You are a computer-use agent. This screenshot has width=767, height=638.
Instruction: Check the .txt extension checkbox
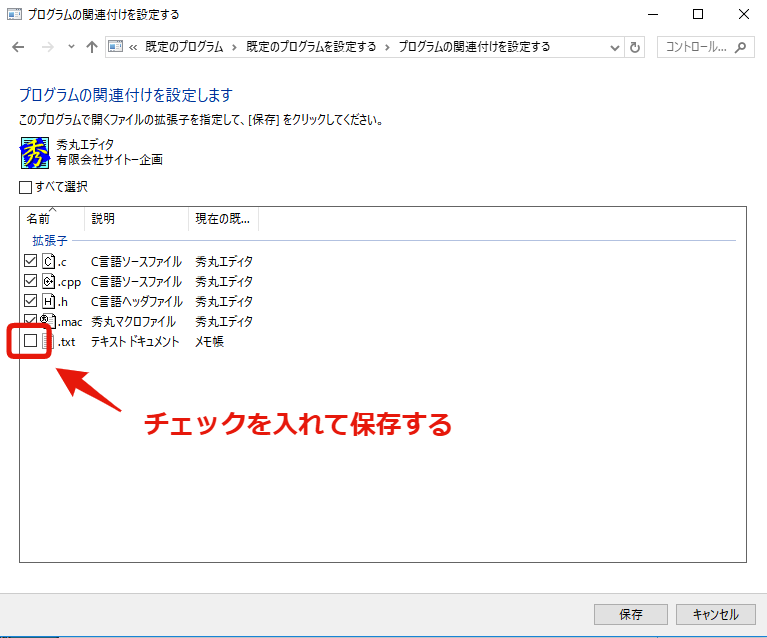tap(30, 340)
